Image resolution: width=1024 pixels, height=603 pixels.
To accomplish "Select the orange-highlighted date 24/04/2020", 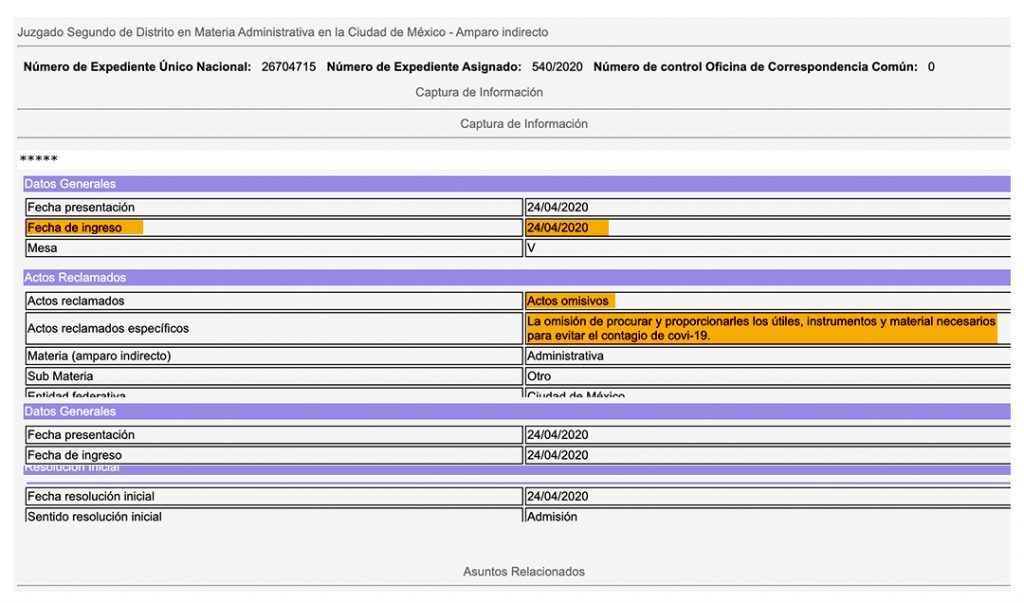I will (x=558, y=227).
